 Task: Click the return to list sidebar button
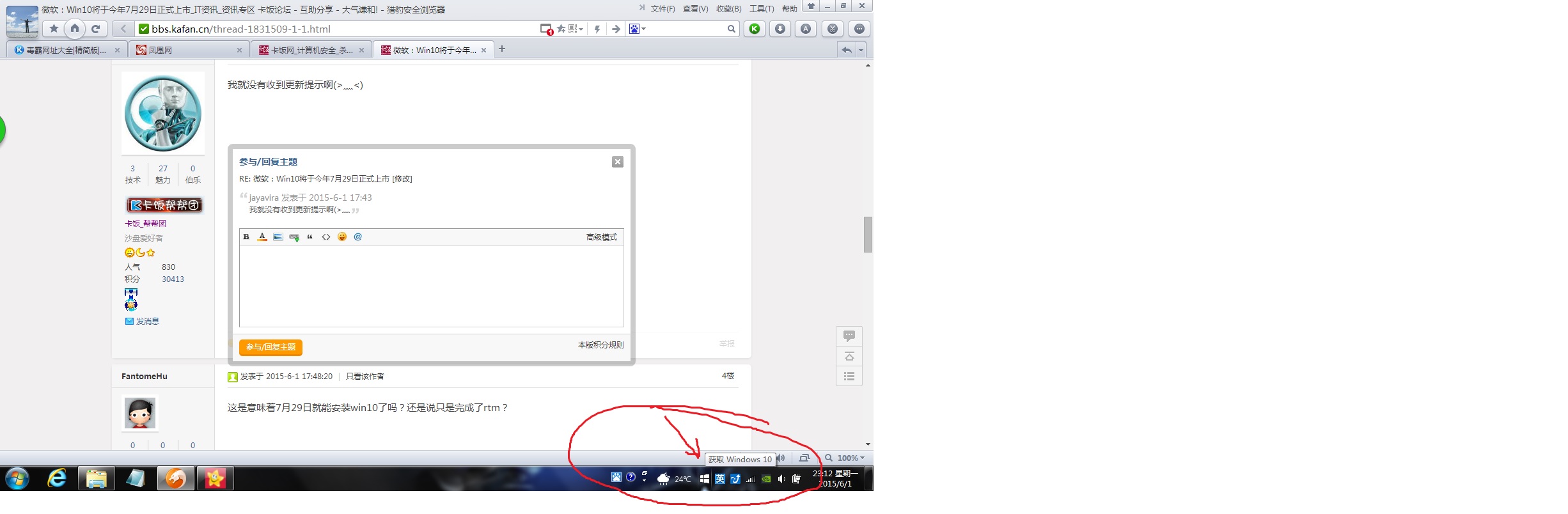point(849,376)
